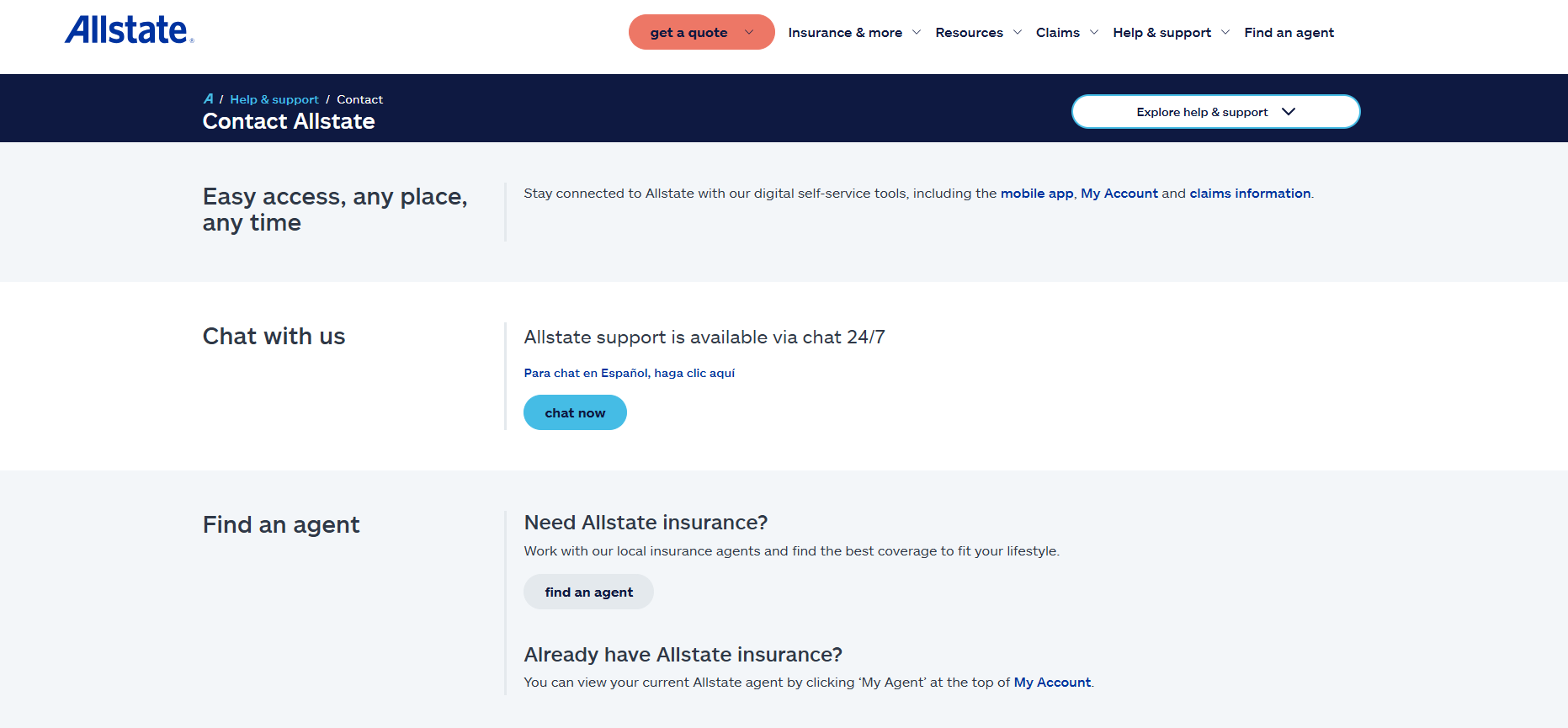Open the mobile app link
The width and height of the screenshot is (1568, 728).
[x=1037, y=193]
